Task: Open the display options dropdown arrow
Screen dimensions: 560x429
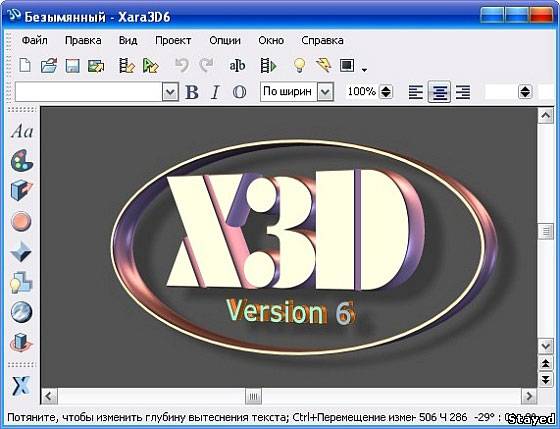Action: click(x=364, y=70)
